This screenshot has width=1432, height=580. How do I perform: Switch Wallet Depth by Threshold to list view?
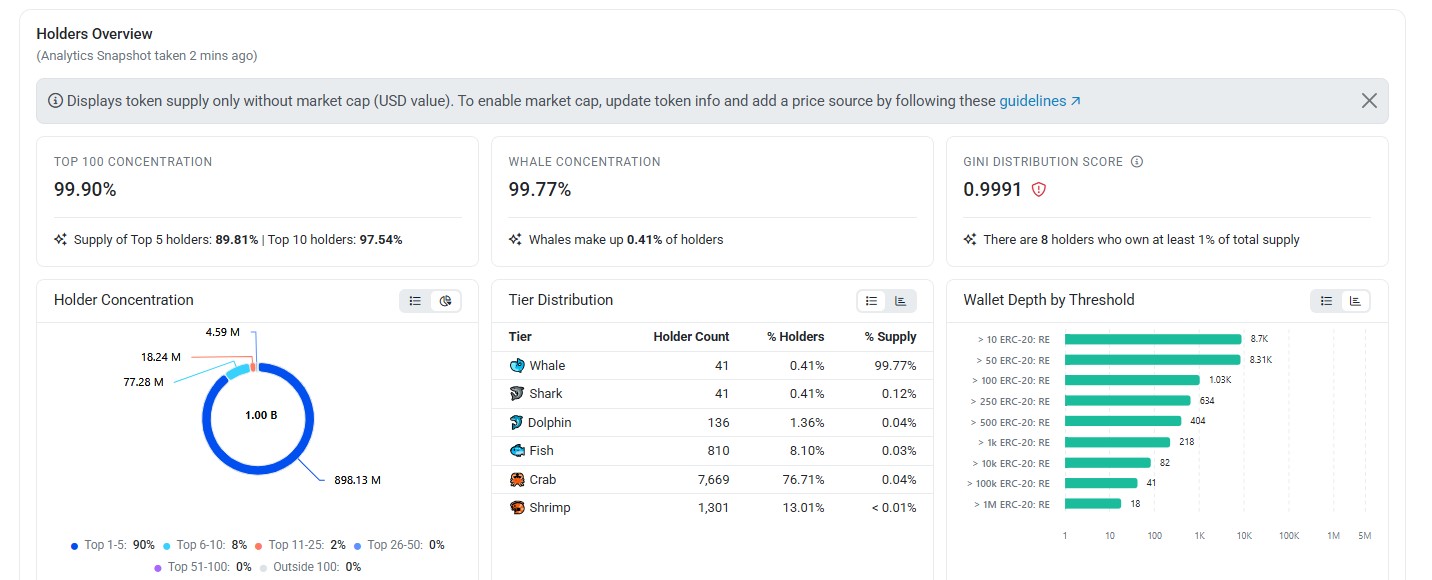1326,301
